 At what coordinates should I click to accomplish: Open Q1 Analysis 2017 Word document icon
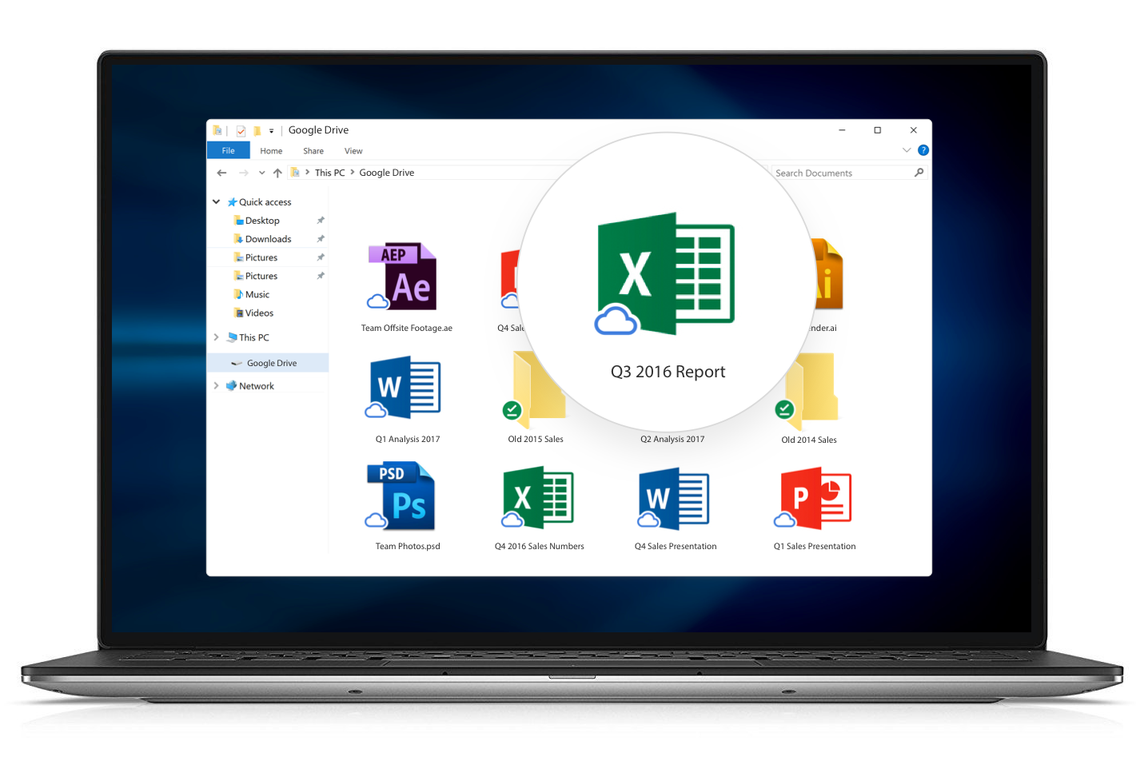[403, 388]
